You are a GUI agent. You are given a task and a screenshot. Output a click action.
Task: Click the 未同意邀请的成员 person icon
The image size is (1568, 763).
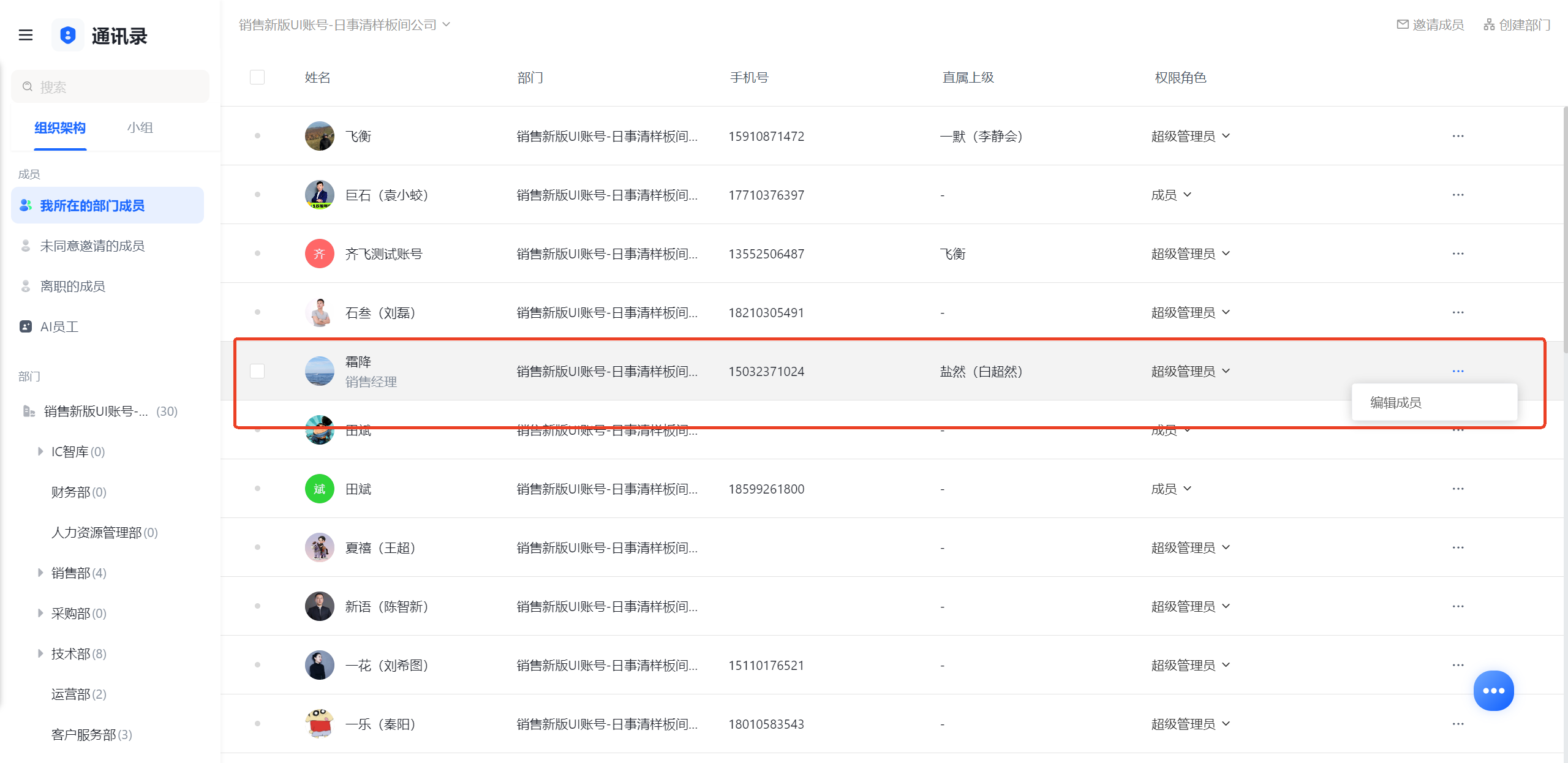[26, 246]
